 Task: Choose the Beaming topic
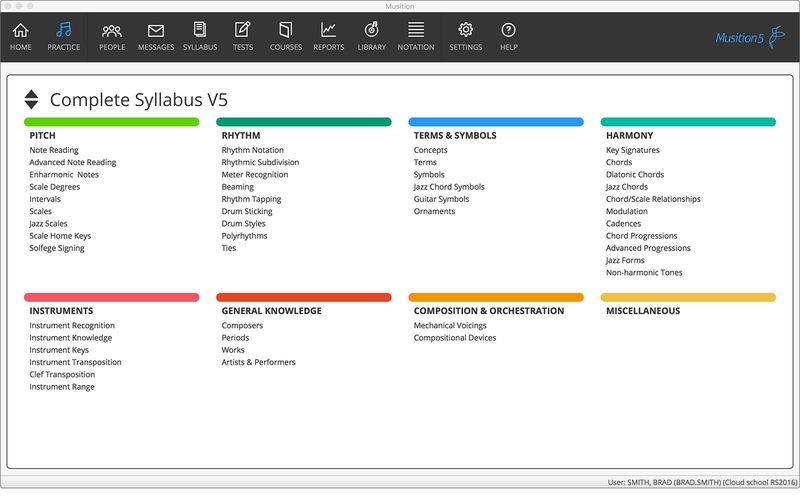click(238, 187)
